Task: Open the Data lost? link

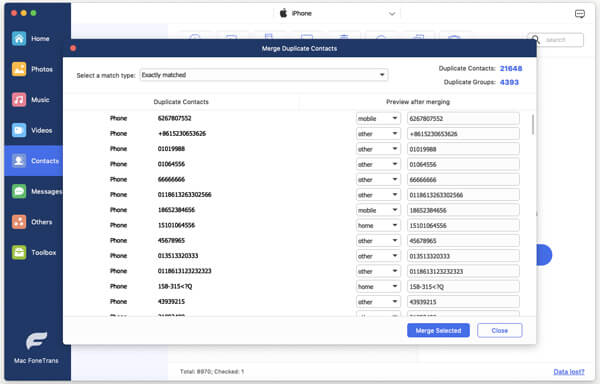Action: [x=569, y=372]
